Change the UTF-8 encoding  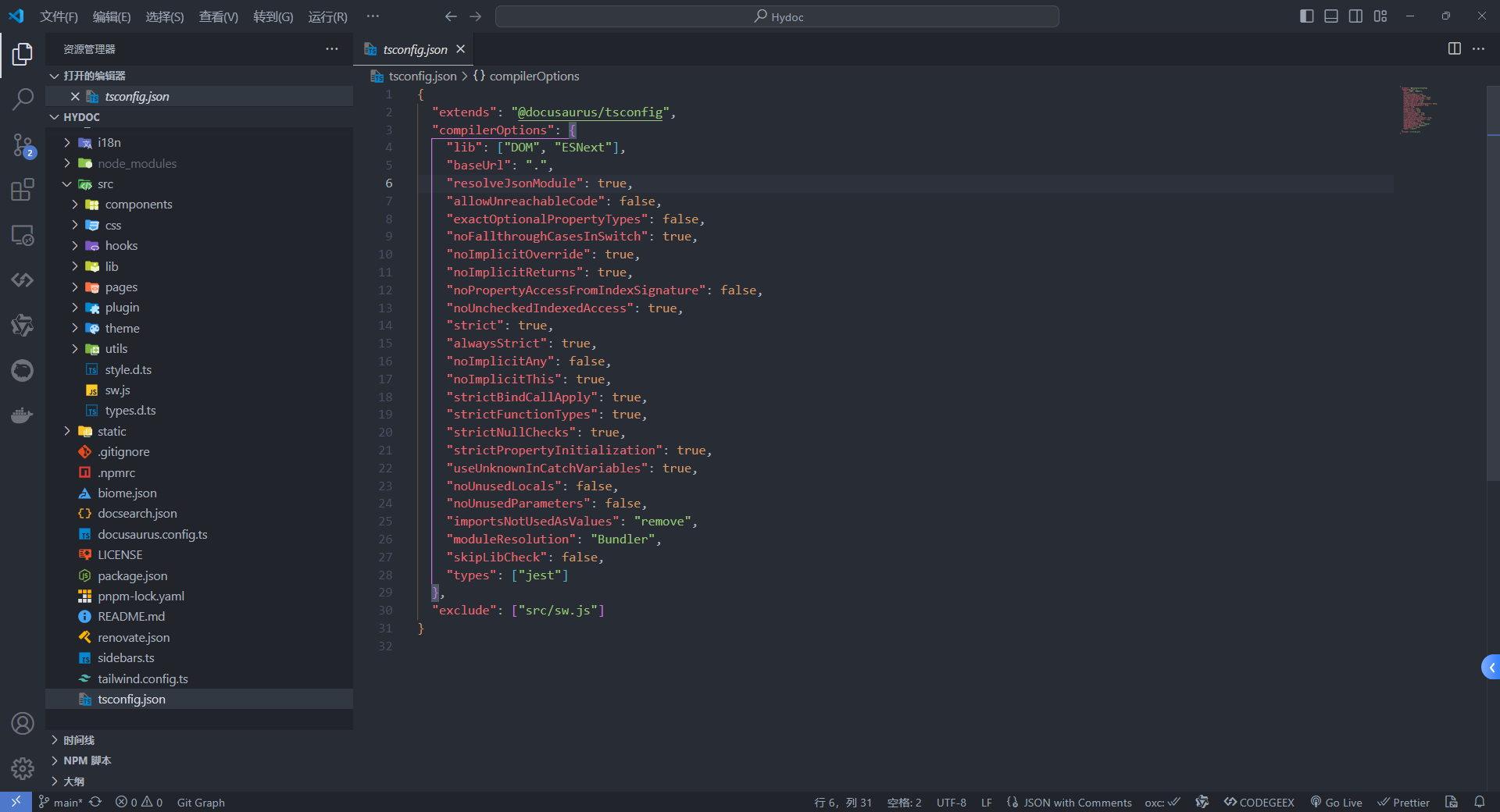point(951,802)
